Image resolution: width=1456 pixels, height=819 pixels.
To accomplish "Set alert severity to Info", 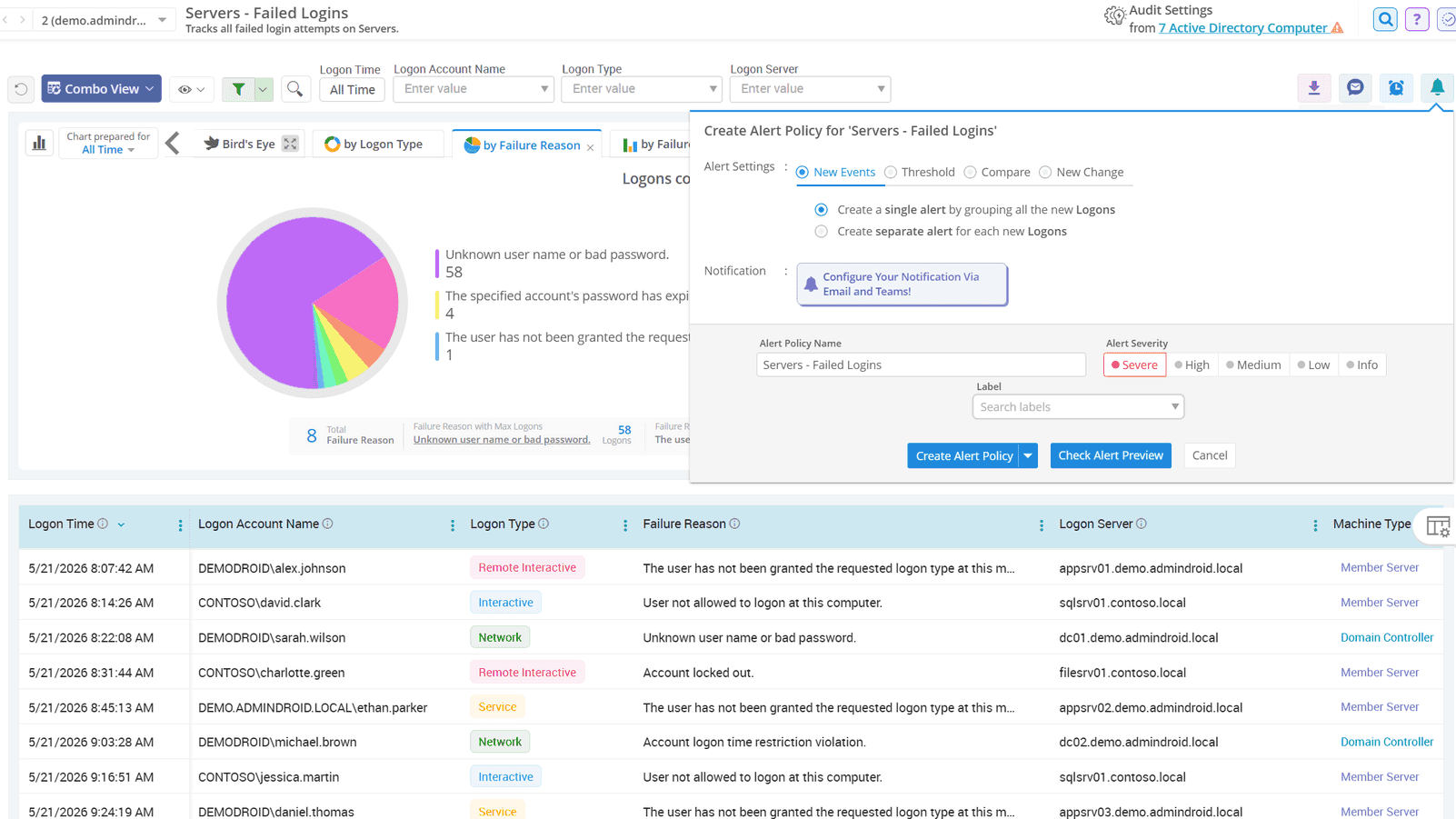I will click(1361, 365).
